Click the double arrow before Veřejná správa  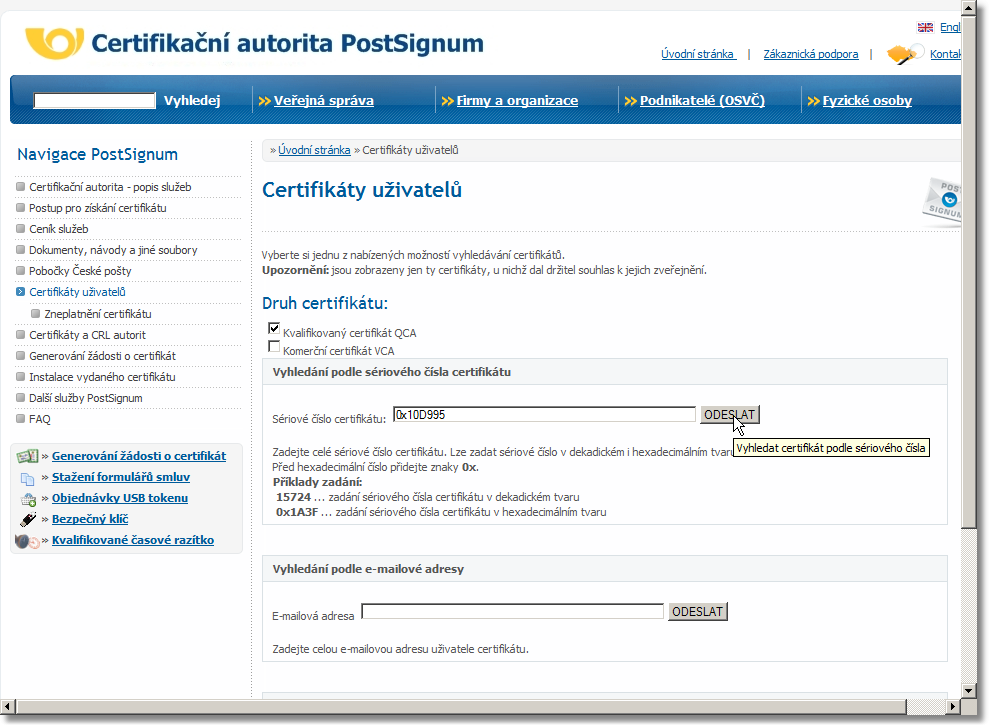pyautogui.click(x=264, y=101)
